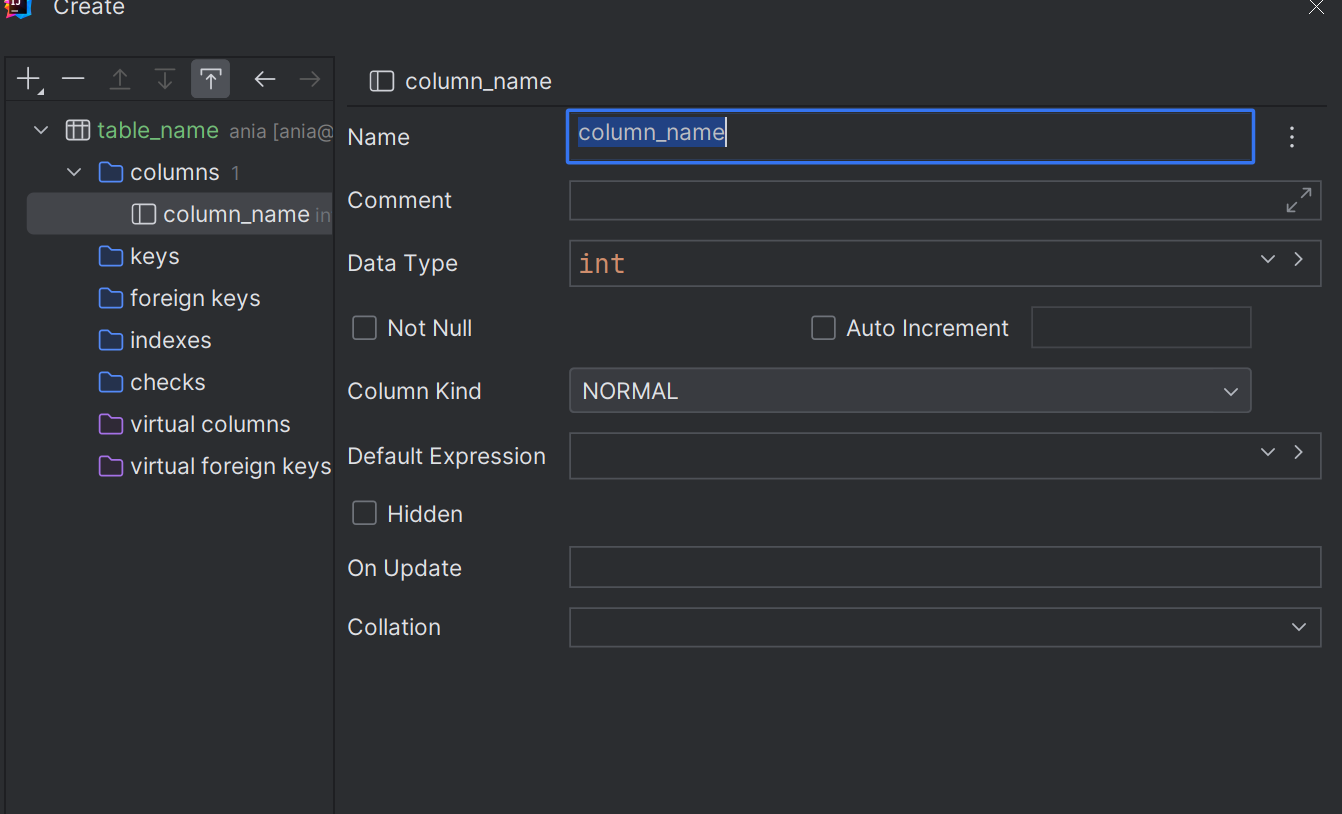Image resolution: width=1342 pixels, height=814 pixels.
Task: Select the virtual foreign keys tree item
Action: point(230,466)
